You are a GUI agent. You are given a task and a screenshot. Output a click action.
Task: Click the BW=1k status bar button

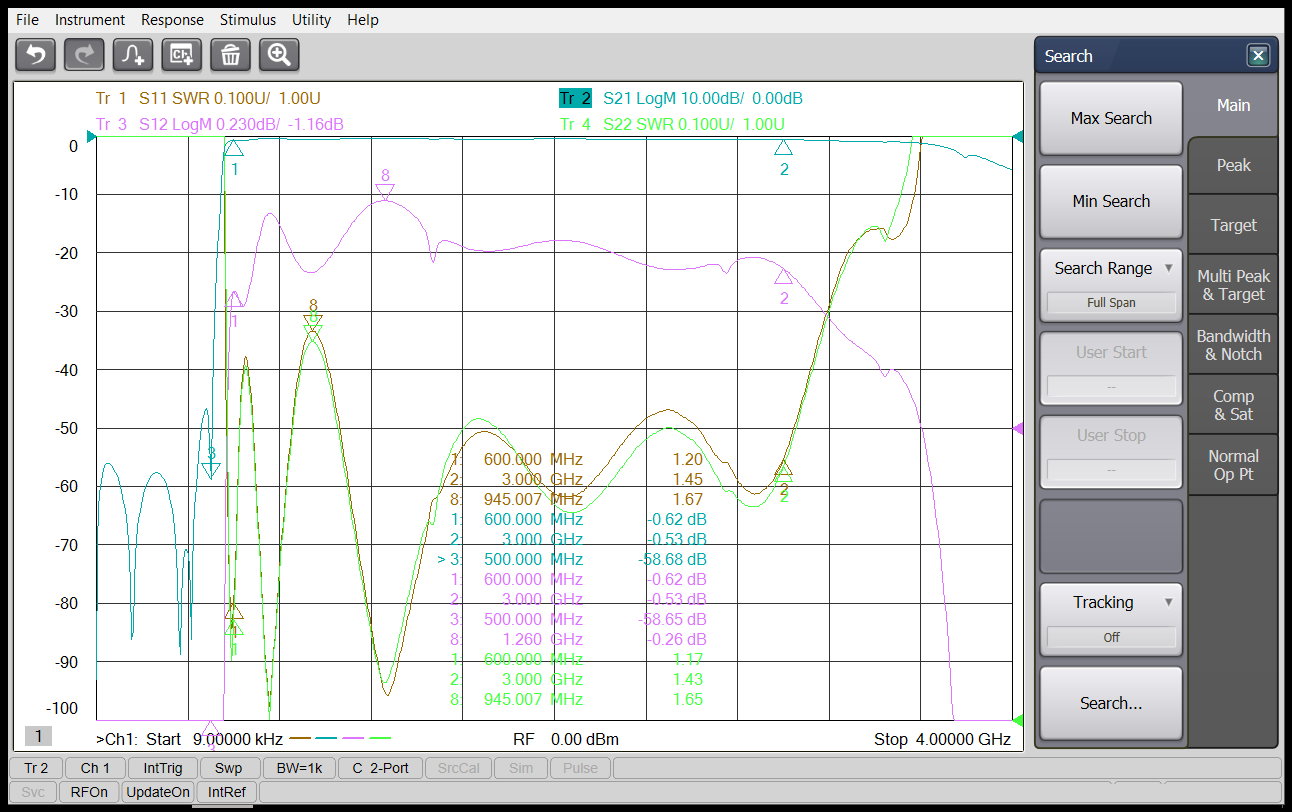click(297, 768)
